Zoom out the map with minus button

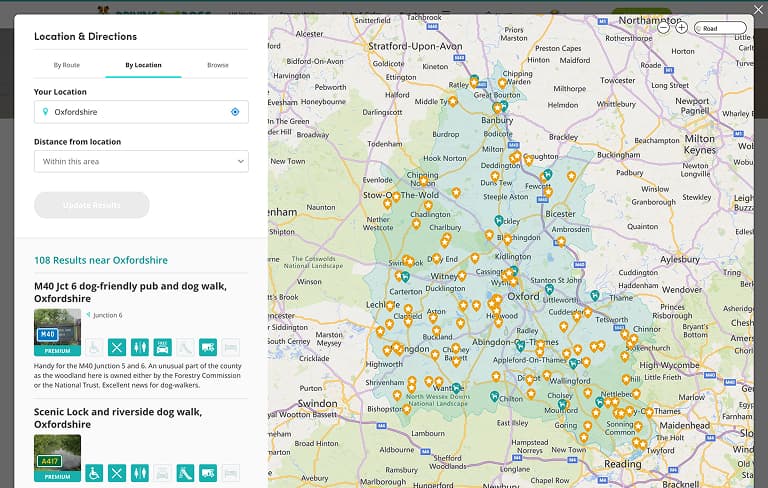coord(664,28)
